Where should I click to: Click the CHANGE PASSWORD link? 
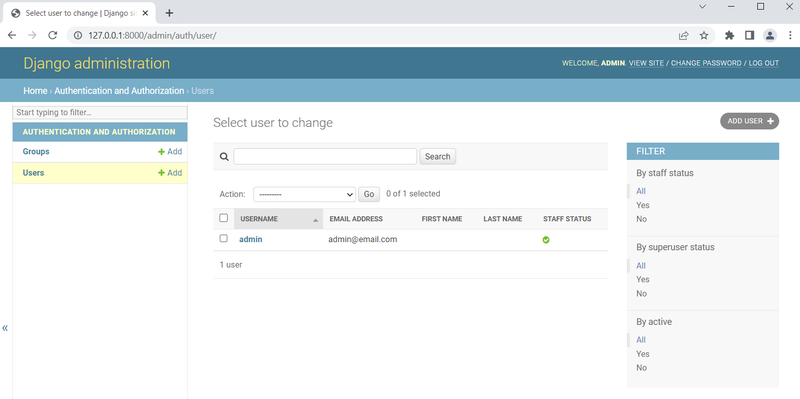tap(706, 63)
